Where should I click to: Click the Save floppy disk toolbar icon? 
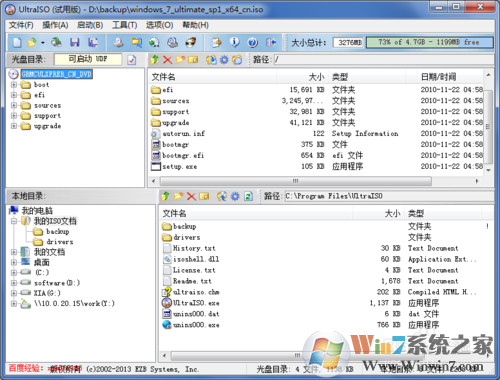tap(75, 42)
